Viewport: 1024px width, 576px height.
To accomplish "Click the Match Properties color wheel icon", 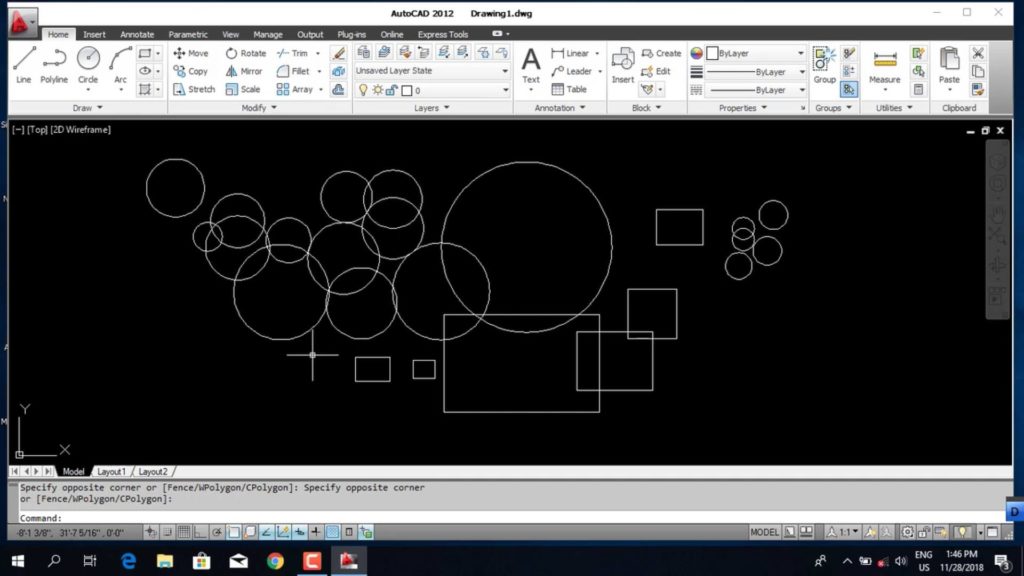I will click(x=696, y=53).
